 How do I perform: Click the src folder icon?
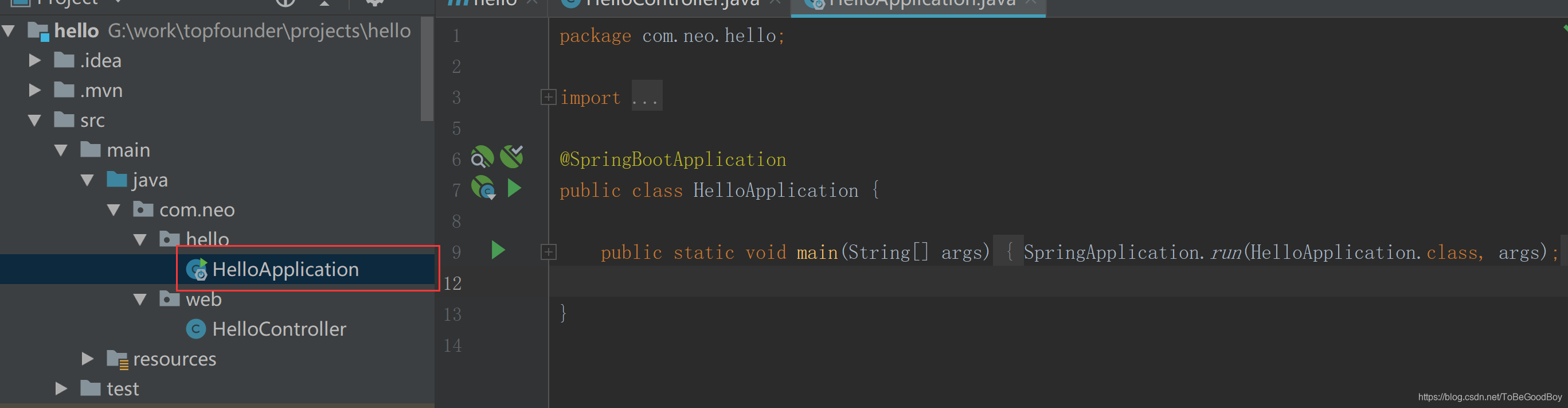tap(64, 120)
